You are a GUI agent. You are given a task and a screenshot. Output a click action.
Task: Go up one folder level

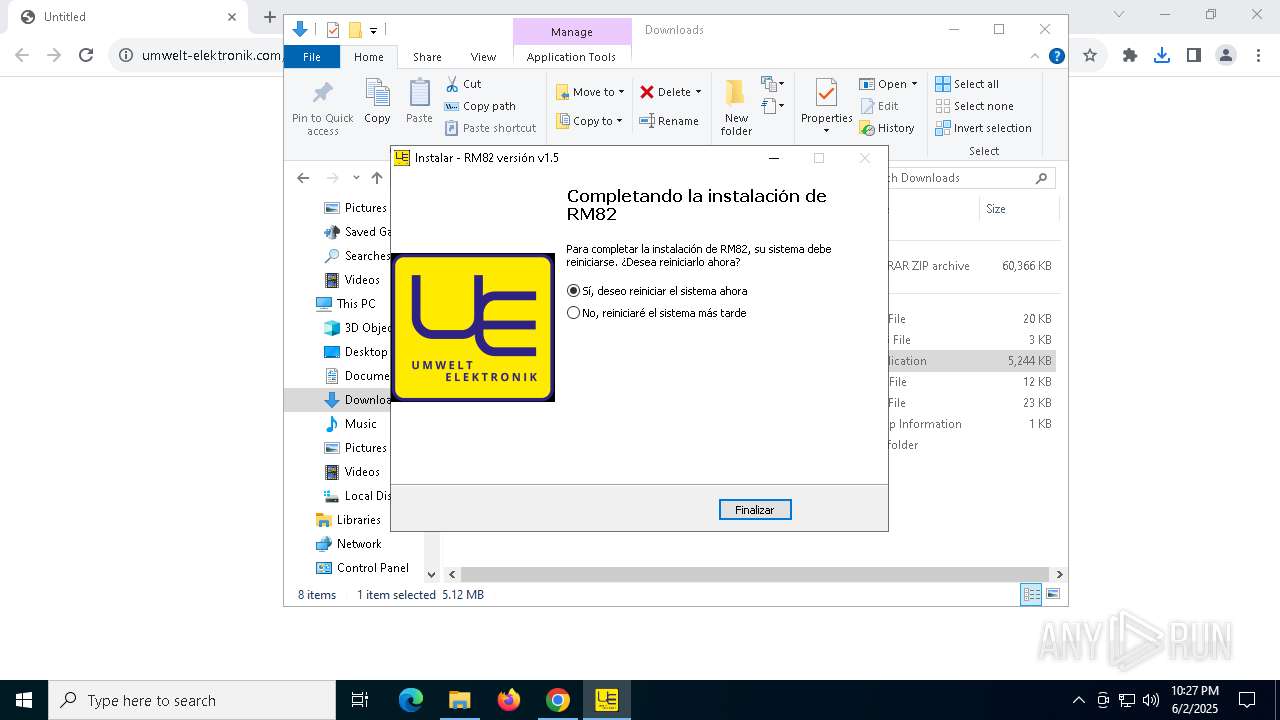coord(376,178)
